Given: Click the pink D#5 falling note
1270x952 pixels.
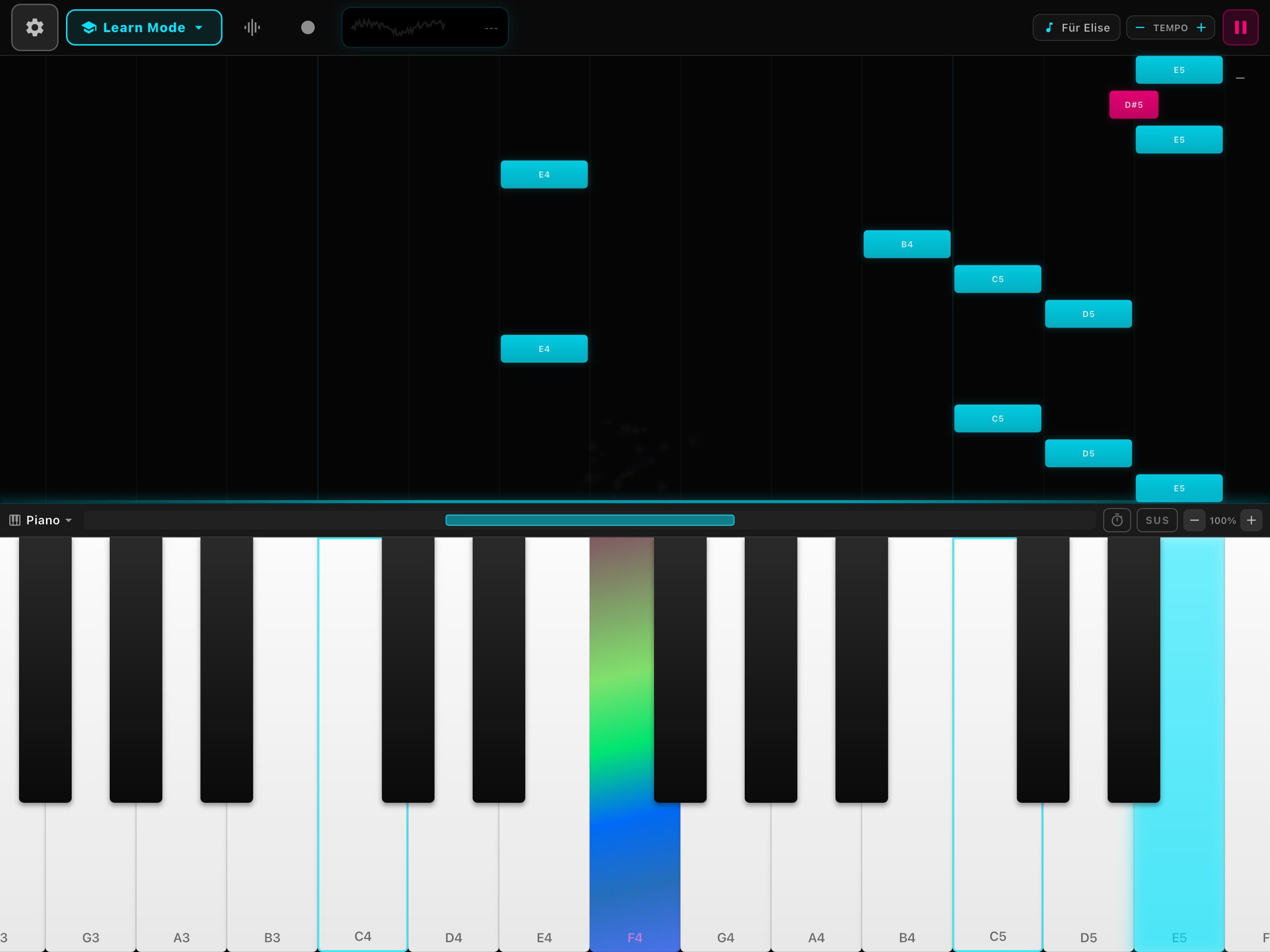Looking at the screenshot, I should point(1133,105).
